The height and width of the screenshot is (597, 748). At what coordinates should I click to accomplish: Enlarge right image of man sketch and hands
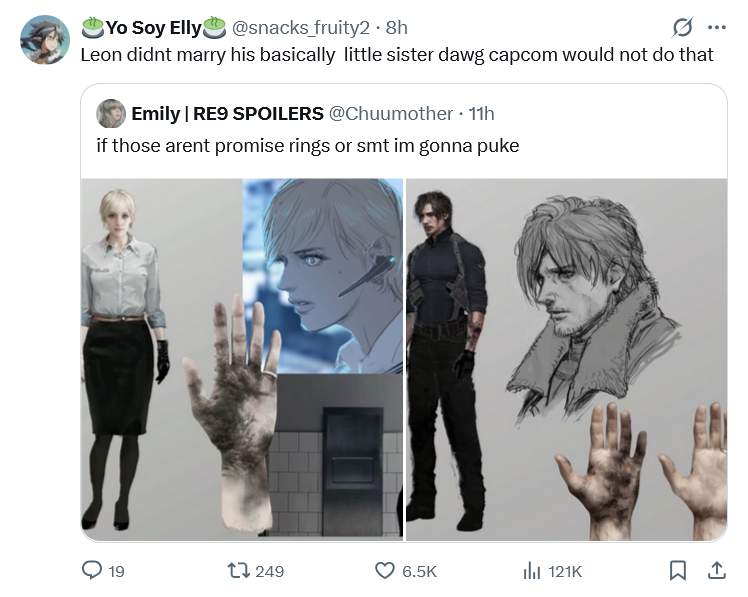[x=566, y=359]
